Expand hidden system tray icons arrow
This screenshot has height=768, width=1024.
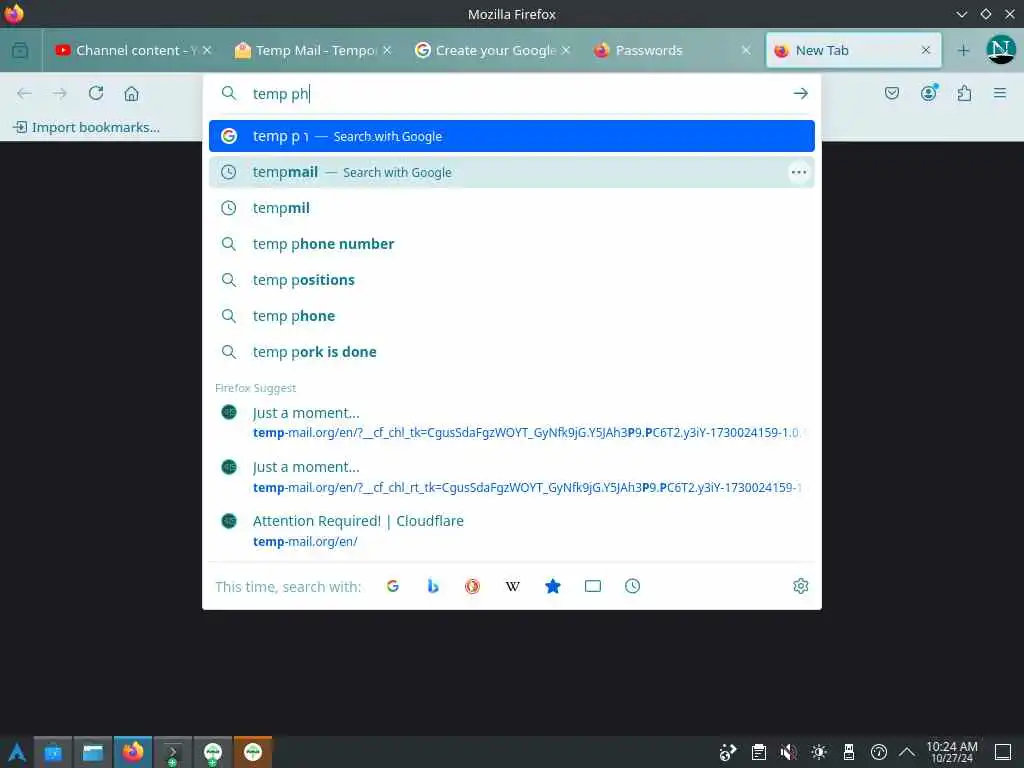907,752
